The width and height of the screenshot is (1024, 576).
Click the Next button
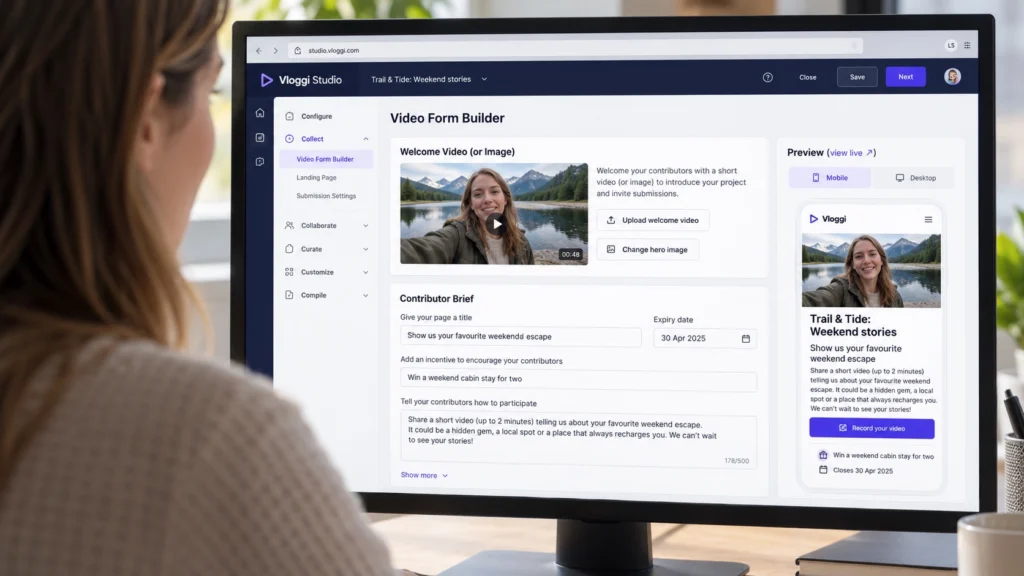[x=905, y=76]
